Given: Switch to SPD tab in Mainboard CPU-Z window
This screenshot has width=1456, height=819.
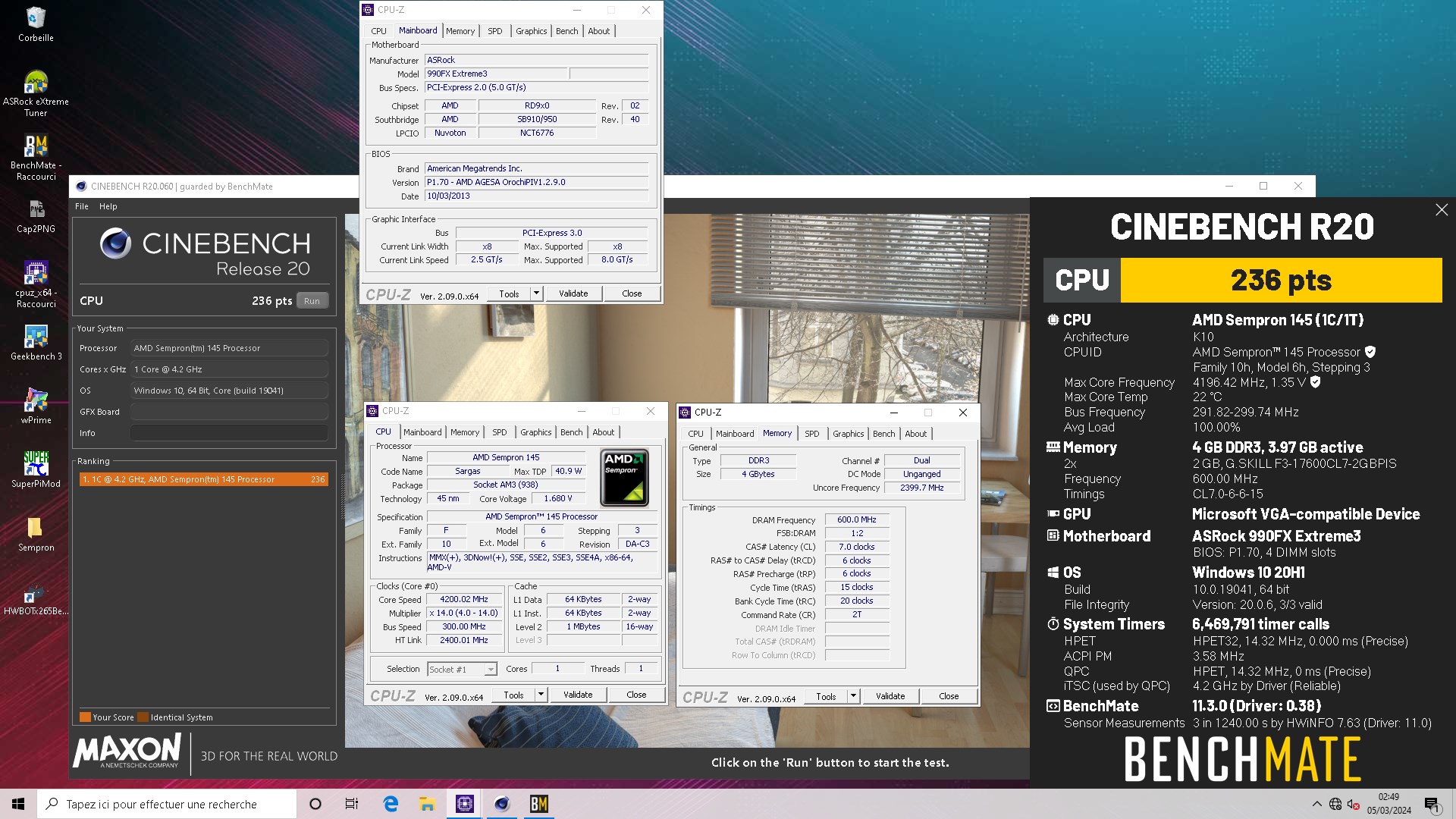Looking at the screenshot, I should click(x=495, y=31).
